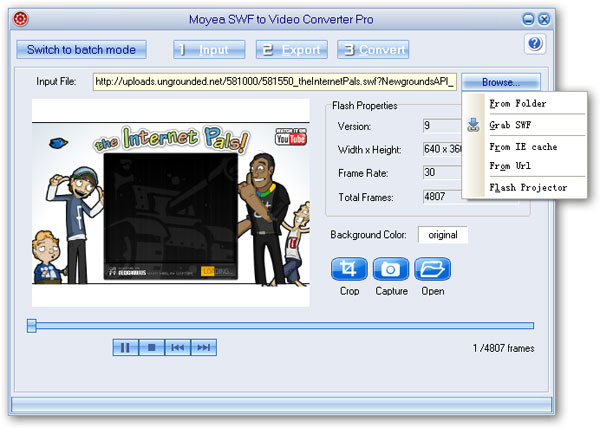Click the Grab SWF download icon
Viewport: 600px width, 428px height.
pos(473,125)
